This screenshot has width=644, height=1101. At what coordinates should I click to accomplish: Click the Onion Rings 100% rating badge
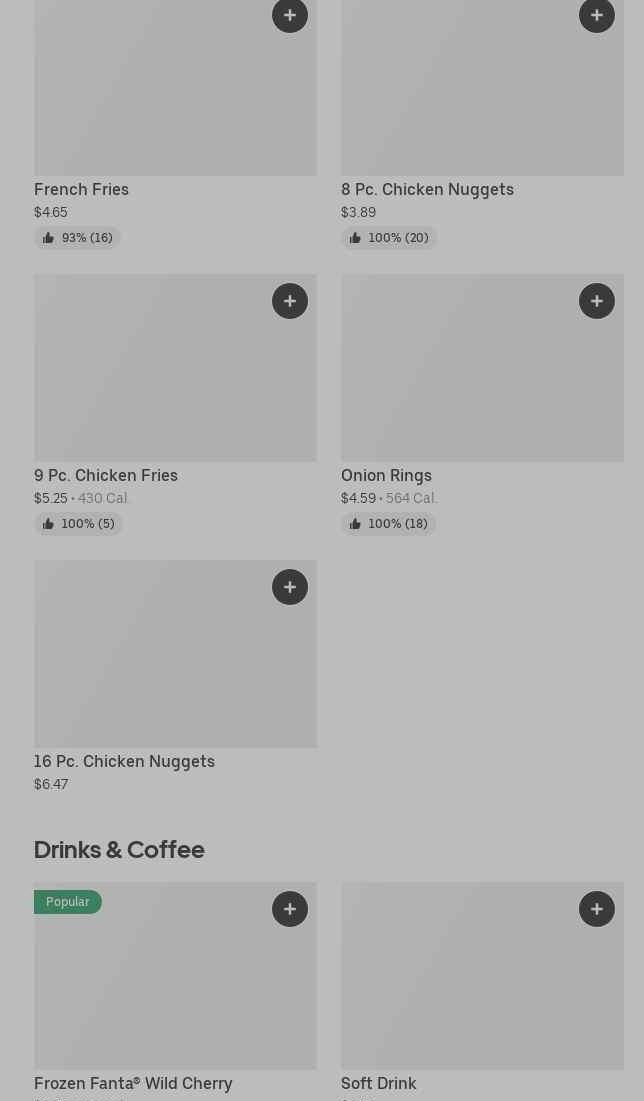click(388, 524)
